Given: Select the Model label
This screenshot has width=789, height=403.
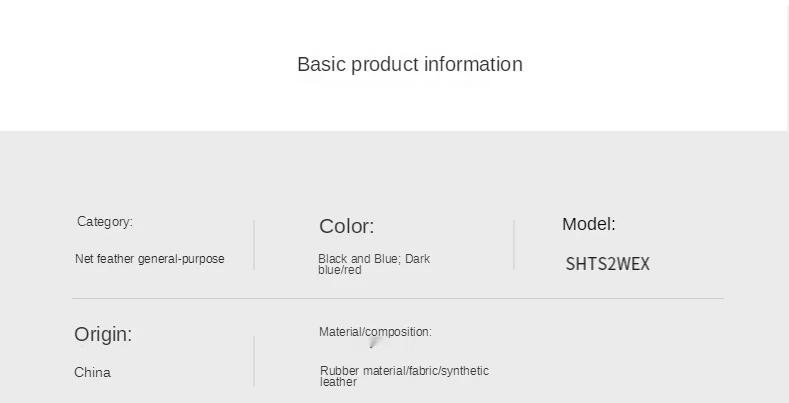Looking at the screenshot, I should [589, 224].
